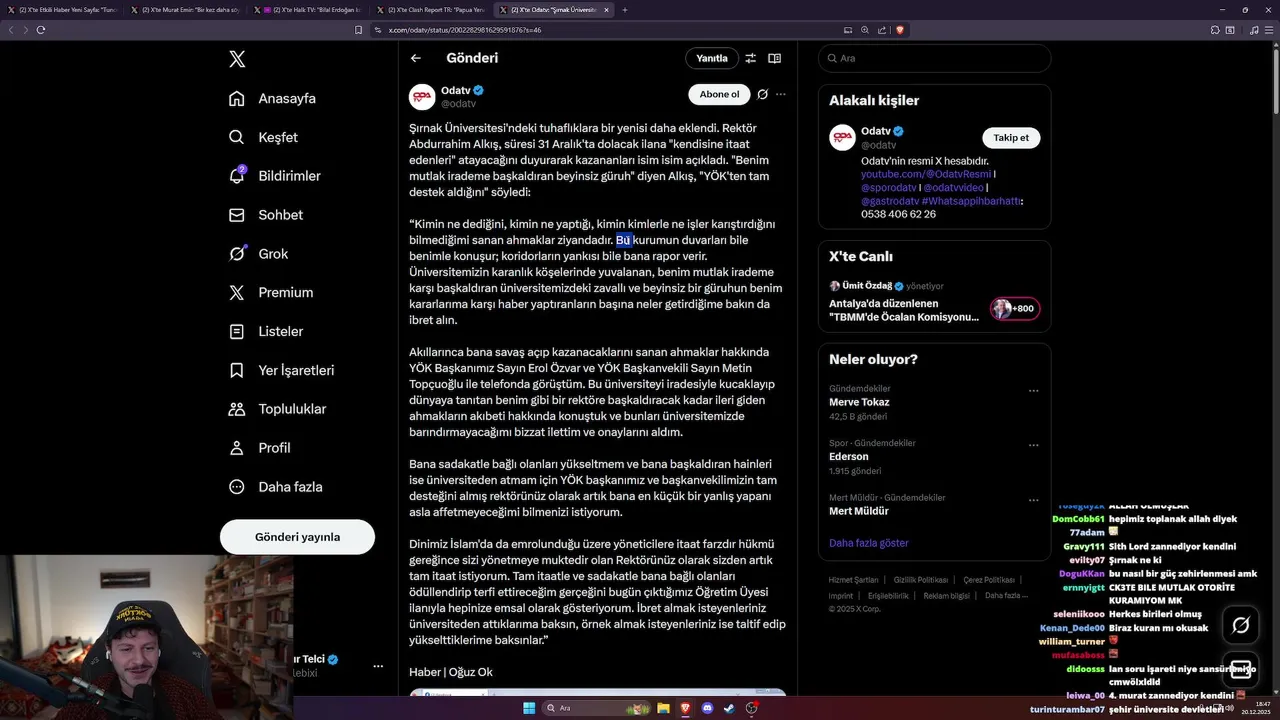Switch to Etkili Haber browser tab

pos(62,10)
